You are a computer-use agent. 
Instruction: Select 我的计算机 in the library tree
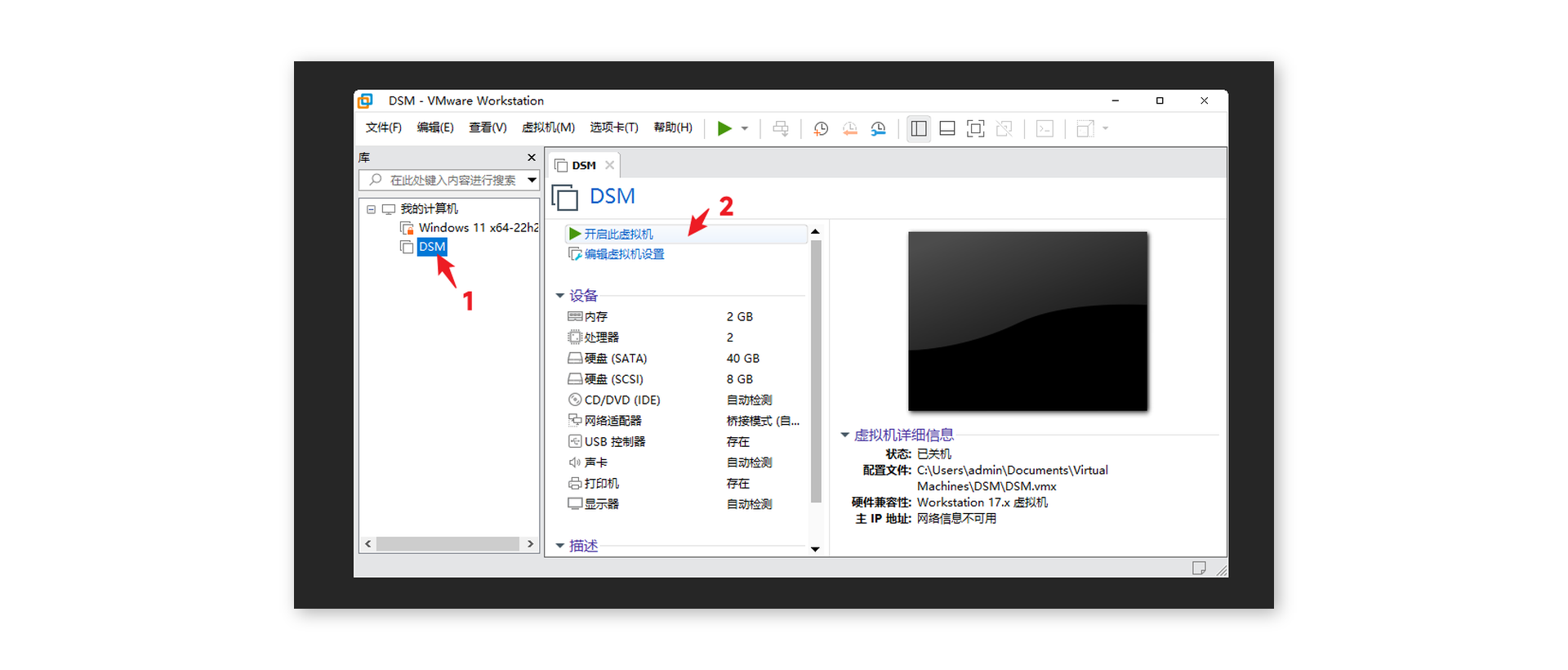point(429,209)
